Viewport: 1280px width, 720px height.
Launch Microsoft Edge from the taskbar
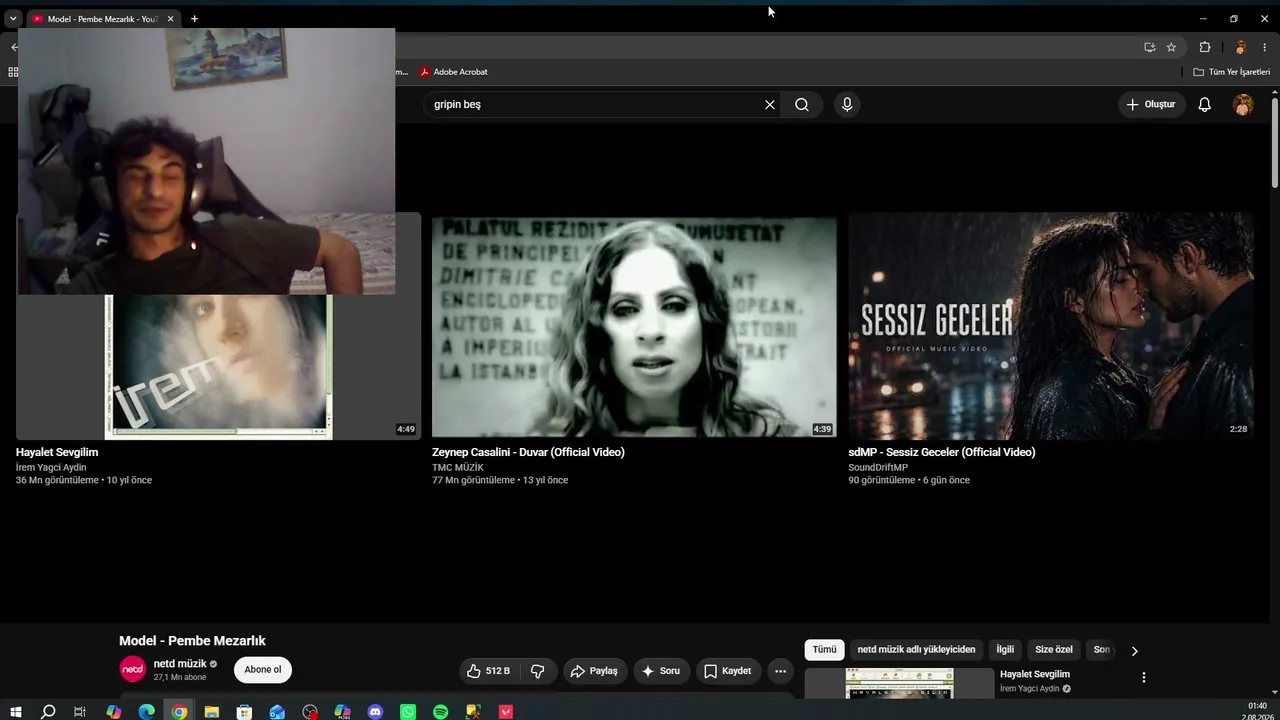(146, 712)
